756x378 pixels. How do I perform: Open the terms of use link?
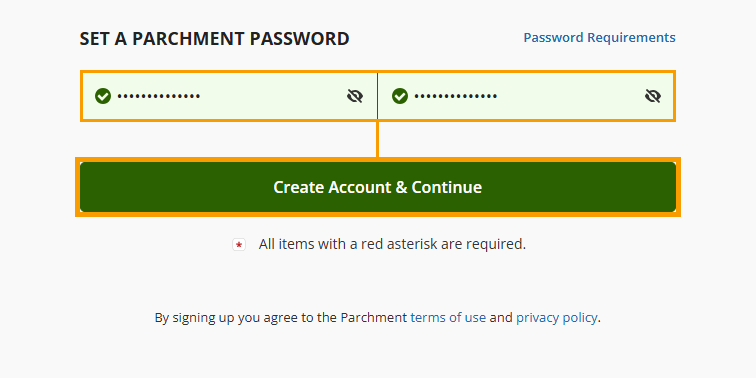448,318
